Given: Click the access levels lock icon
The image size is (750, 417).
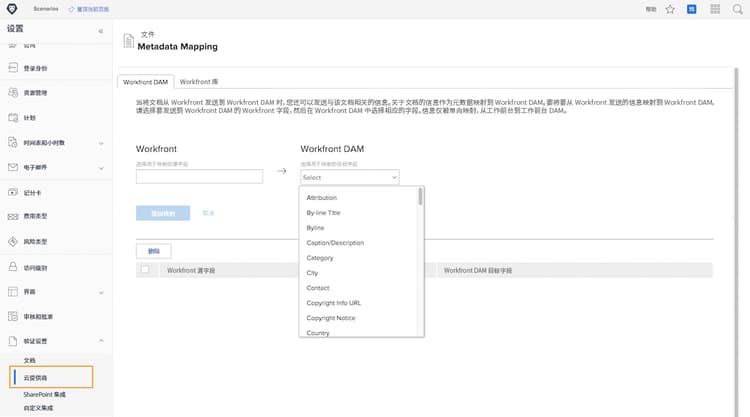Looking at the screenshot, I should coord(13,267).
